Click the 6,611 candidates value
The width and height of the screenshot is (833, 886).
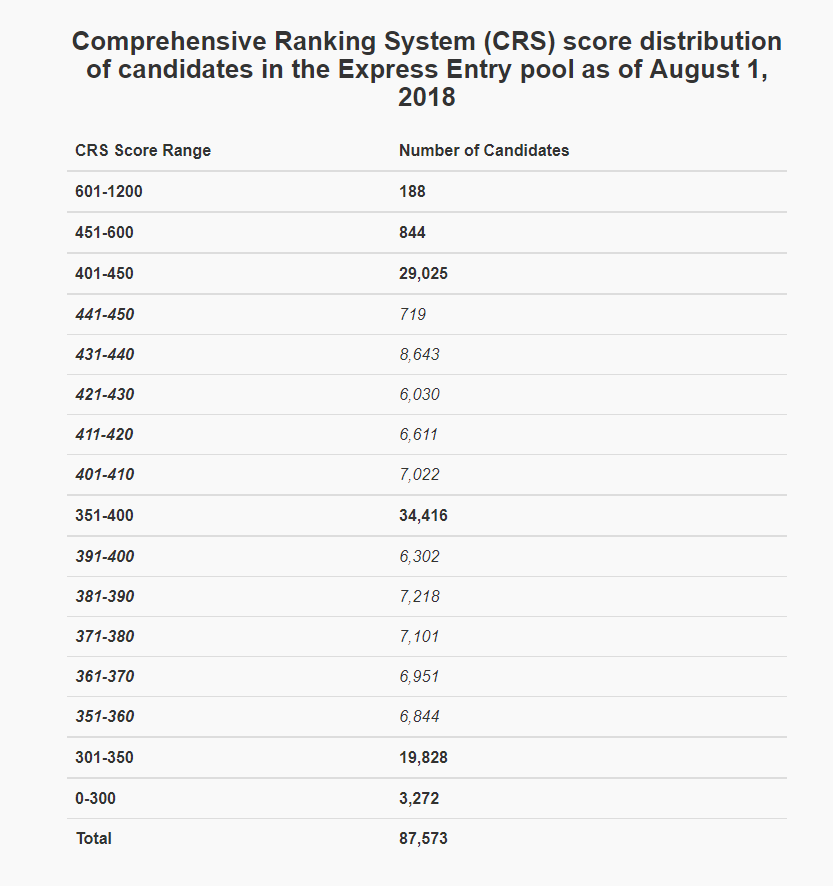coord(418,434)
